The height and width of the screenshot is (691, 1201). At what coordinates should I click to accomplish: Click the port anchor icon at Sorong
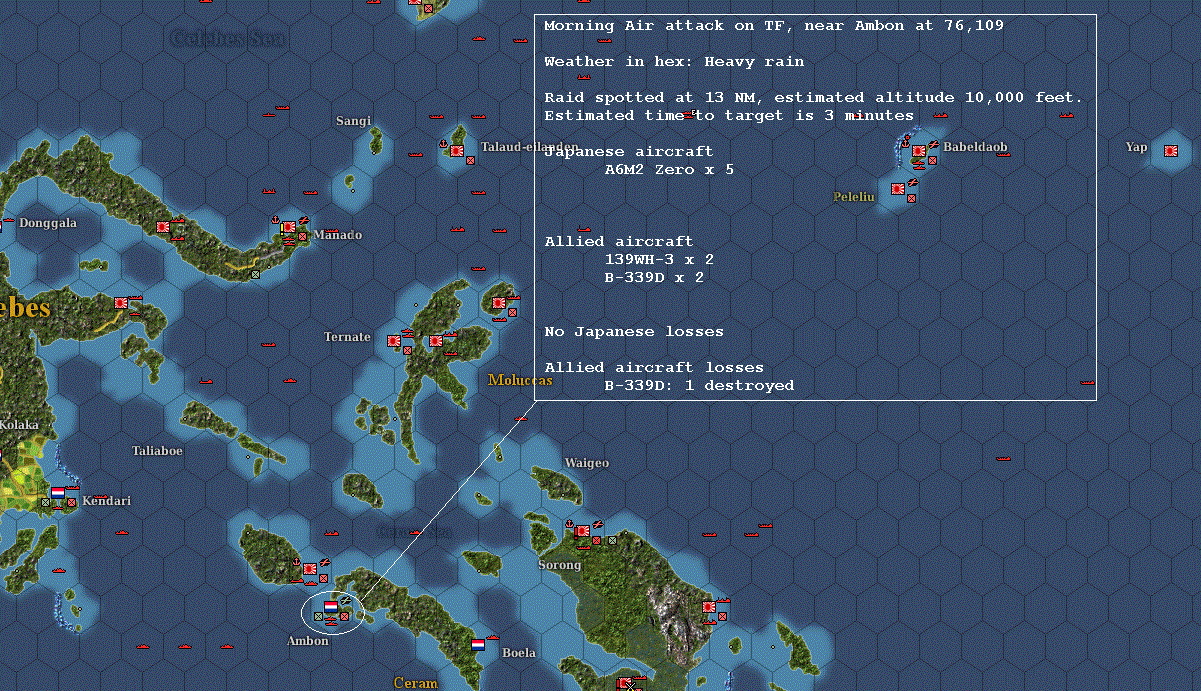click(569, 524)
